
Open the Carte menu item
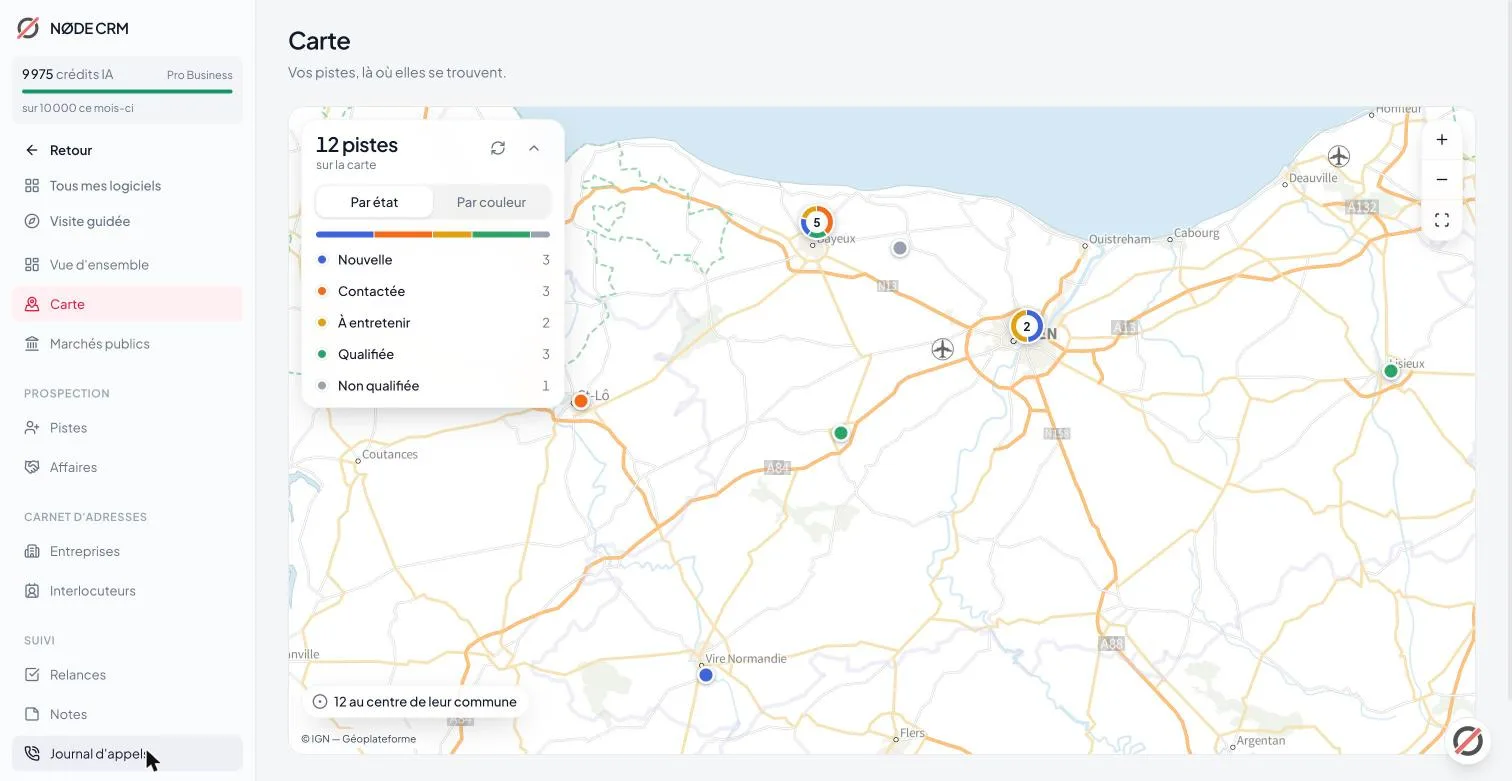[x=127, y=304]
